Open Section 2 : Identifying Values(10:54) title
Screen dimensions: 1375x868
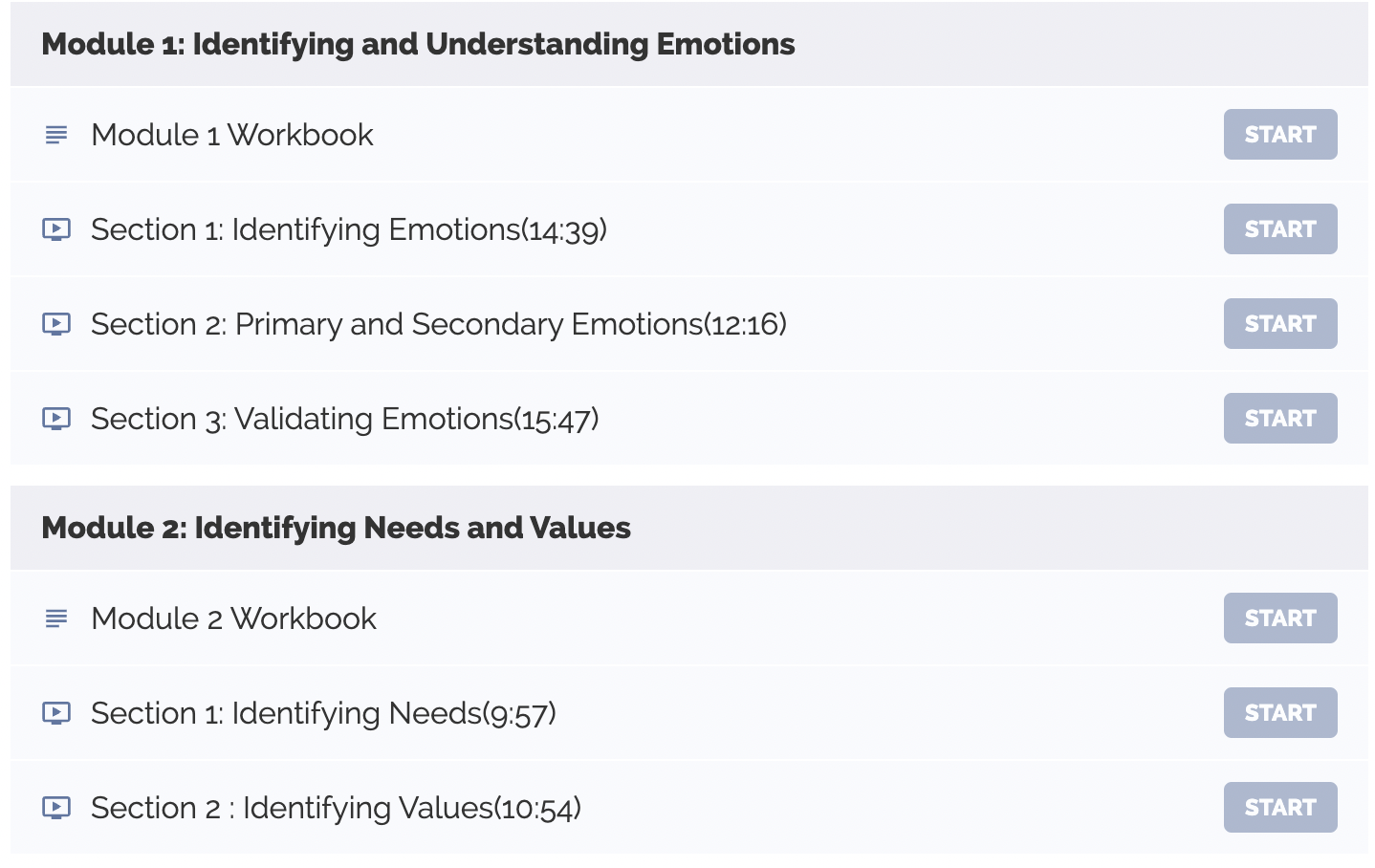(x=337, y=808)
